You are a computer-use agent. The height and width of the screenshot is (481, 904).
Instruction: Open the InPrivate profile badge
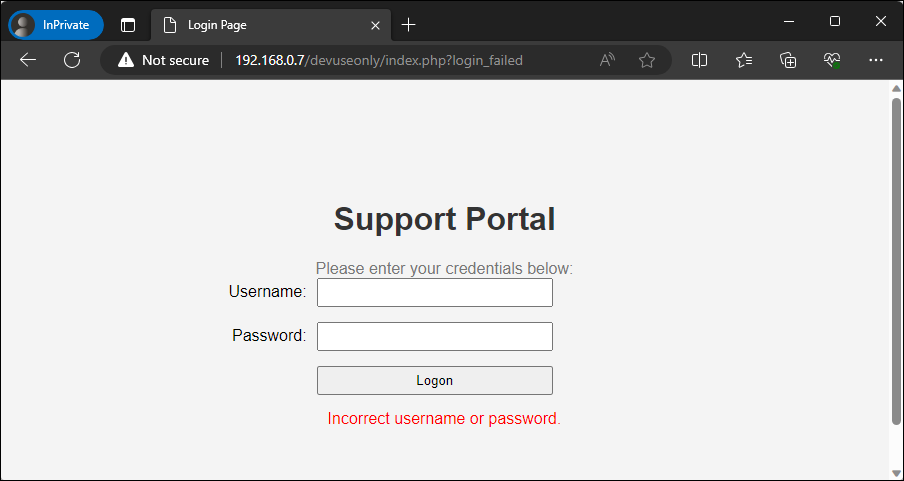coord(56,24)
